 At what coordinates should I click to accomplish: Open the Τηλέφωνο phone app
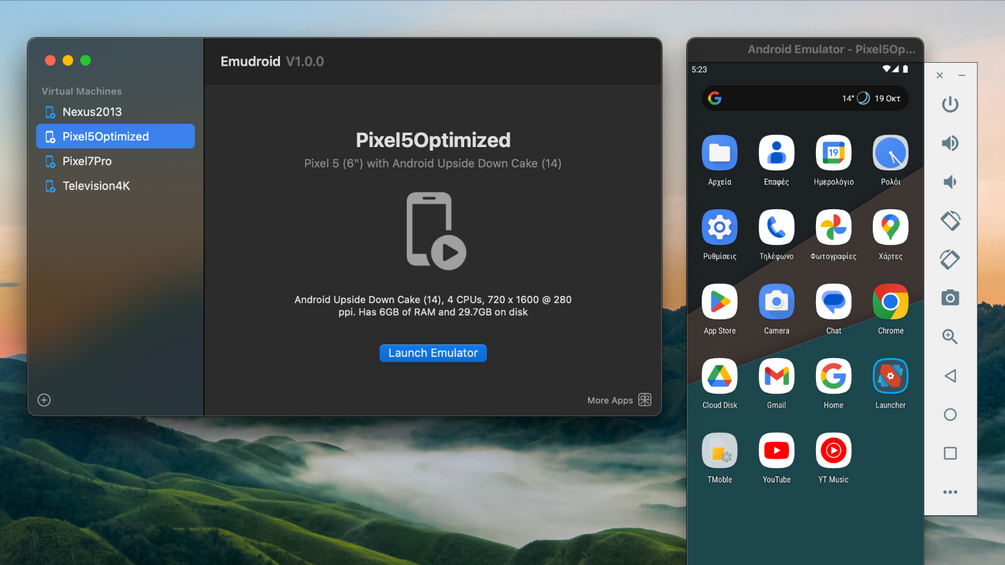tap(776, 227)
